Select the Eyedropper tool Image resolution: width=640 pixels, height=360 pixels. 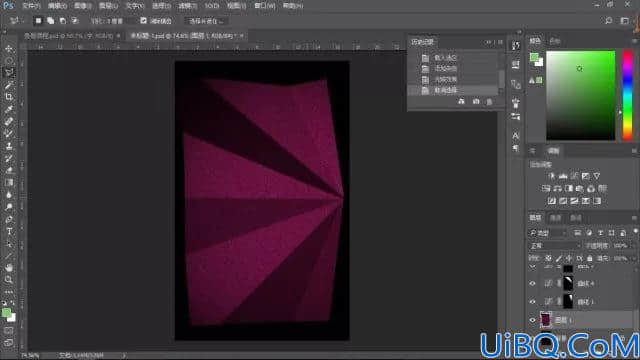(9, 109)
